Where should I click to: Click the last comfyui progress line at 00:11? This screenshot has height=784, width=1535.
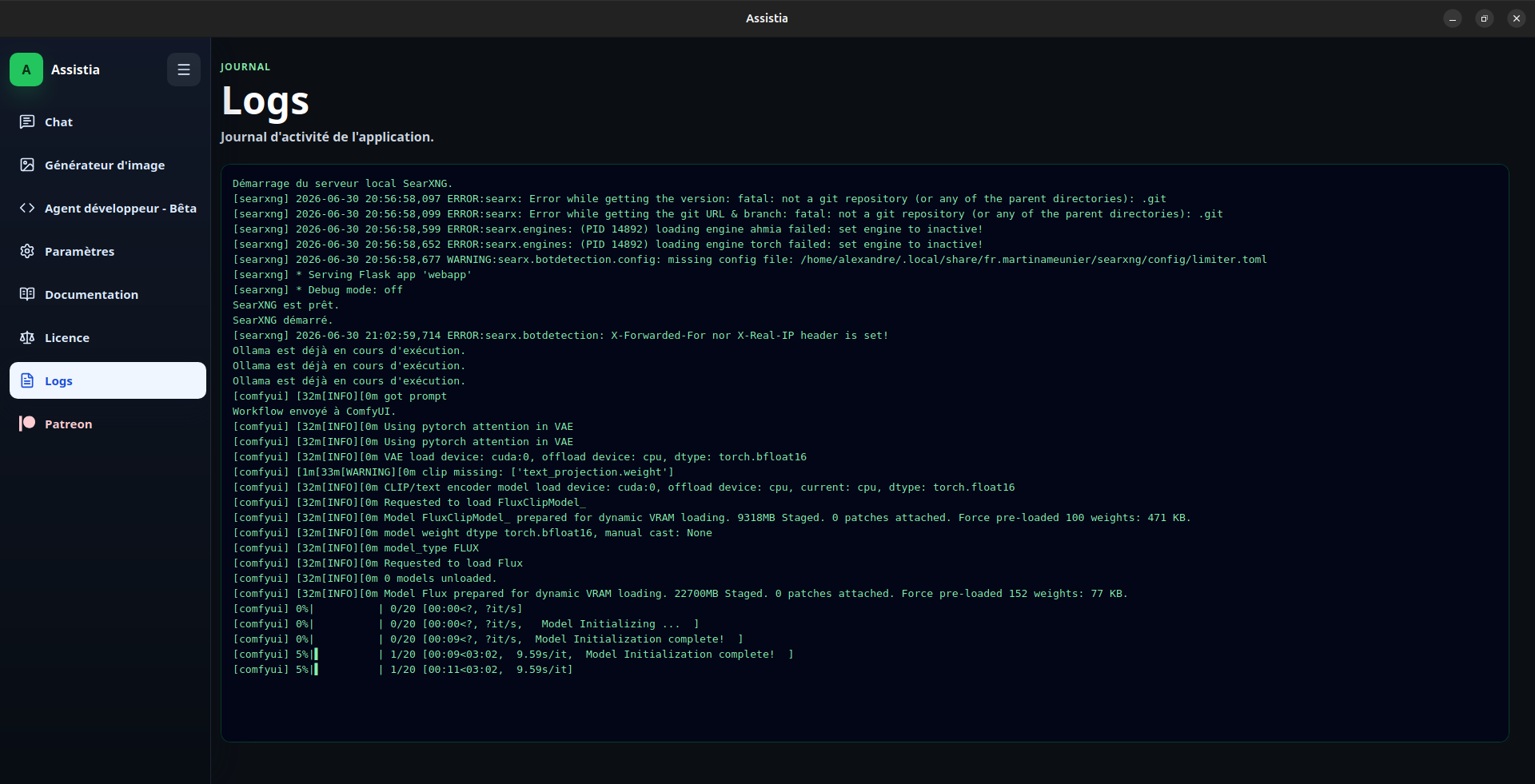tap(403, 670)
